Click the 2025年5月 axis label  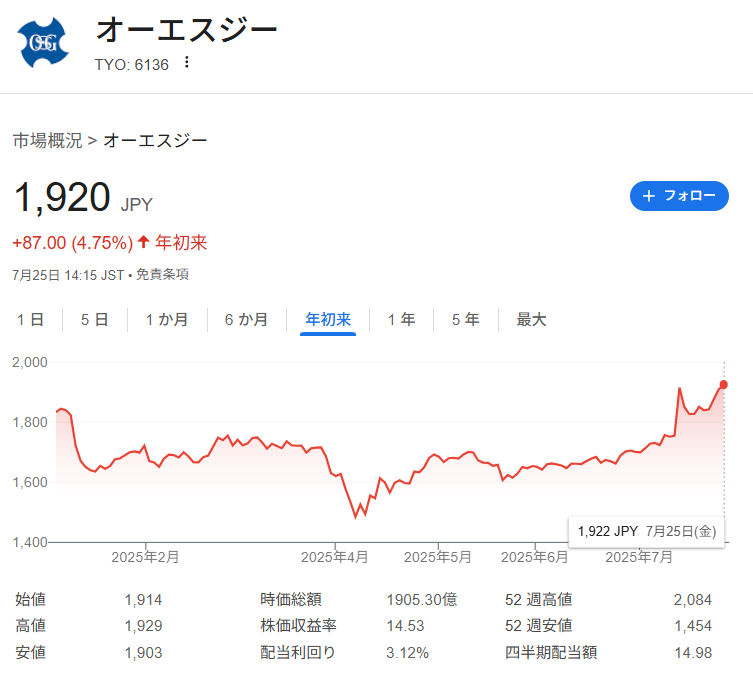click(x=437, y=557)
